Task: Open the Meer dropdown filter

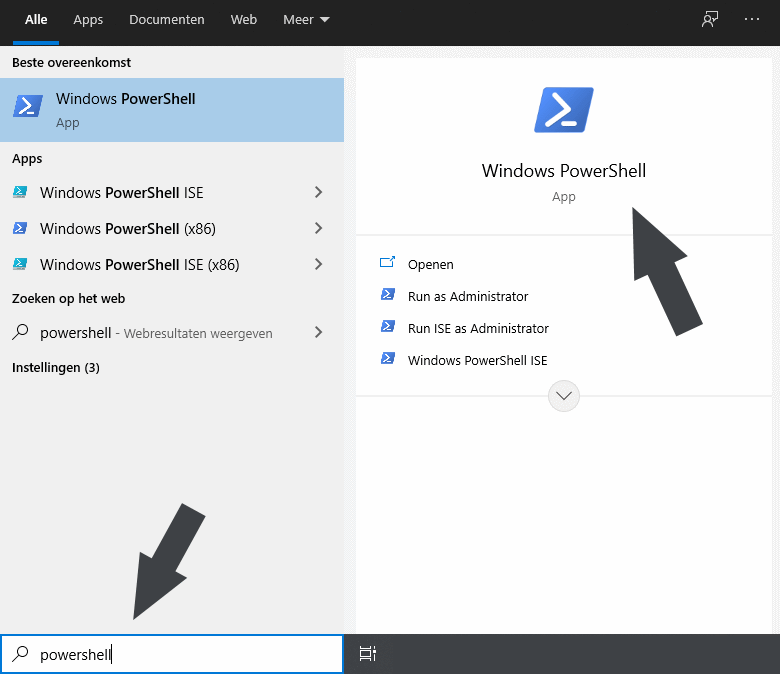Action: (x=306, y=19)
